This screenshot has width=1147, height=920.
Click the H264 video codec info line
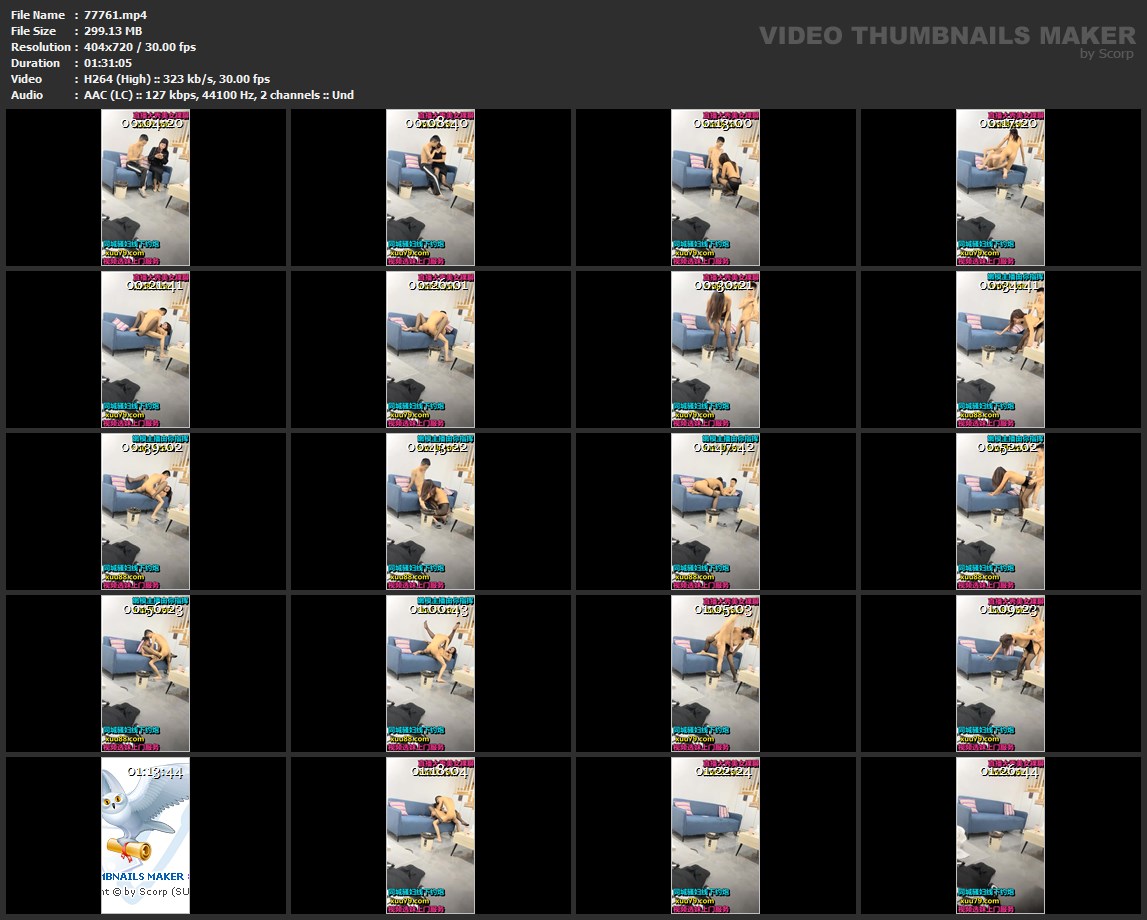[x=177, y=79]
